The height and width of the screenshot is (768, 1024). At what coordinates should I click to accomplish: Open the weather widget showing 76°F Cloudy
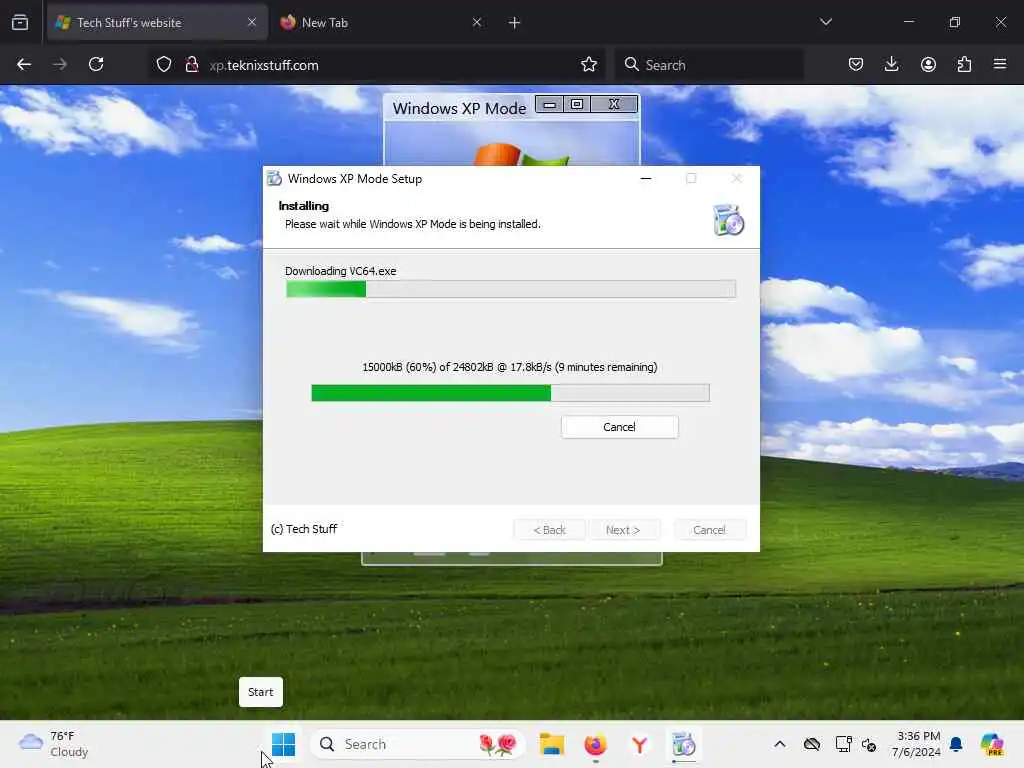coord(54,744)
